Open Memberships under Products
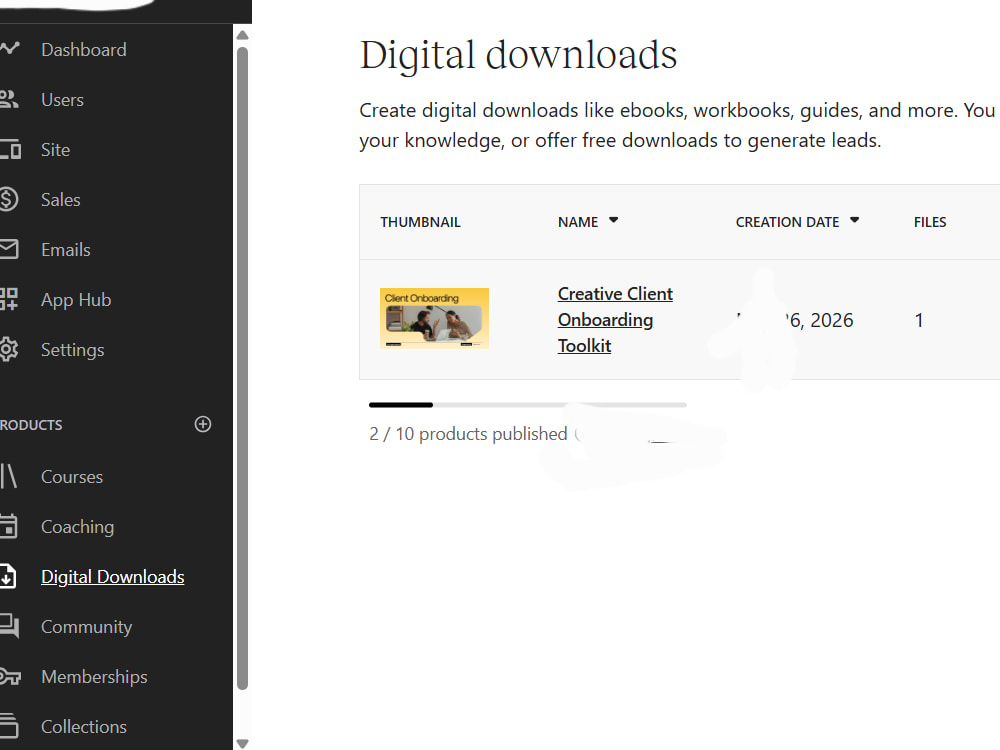 94,677
